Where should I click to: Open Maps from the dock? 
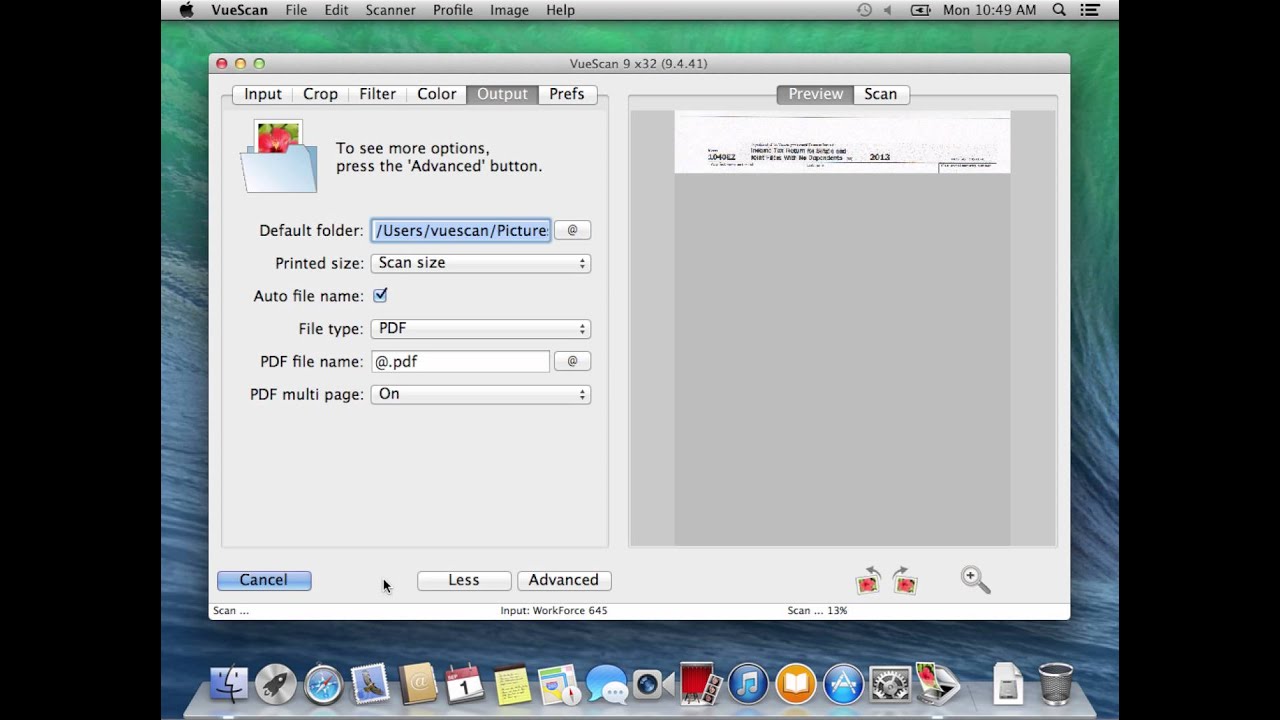click(x=559, y=684)
